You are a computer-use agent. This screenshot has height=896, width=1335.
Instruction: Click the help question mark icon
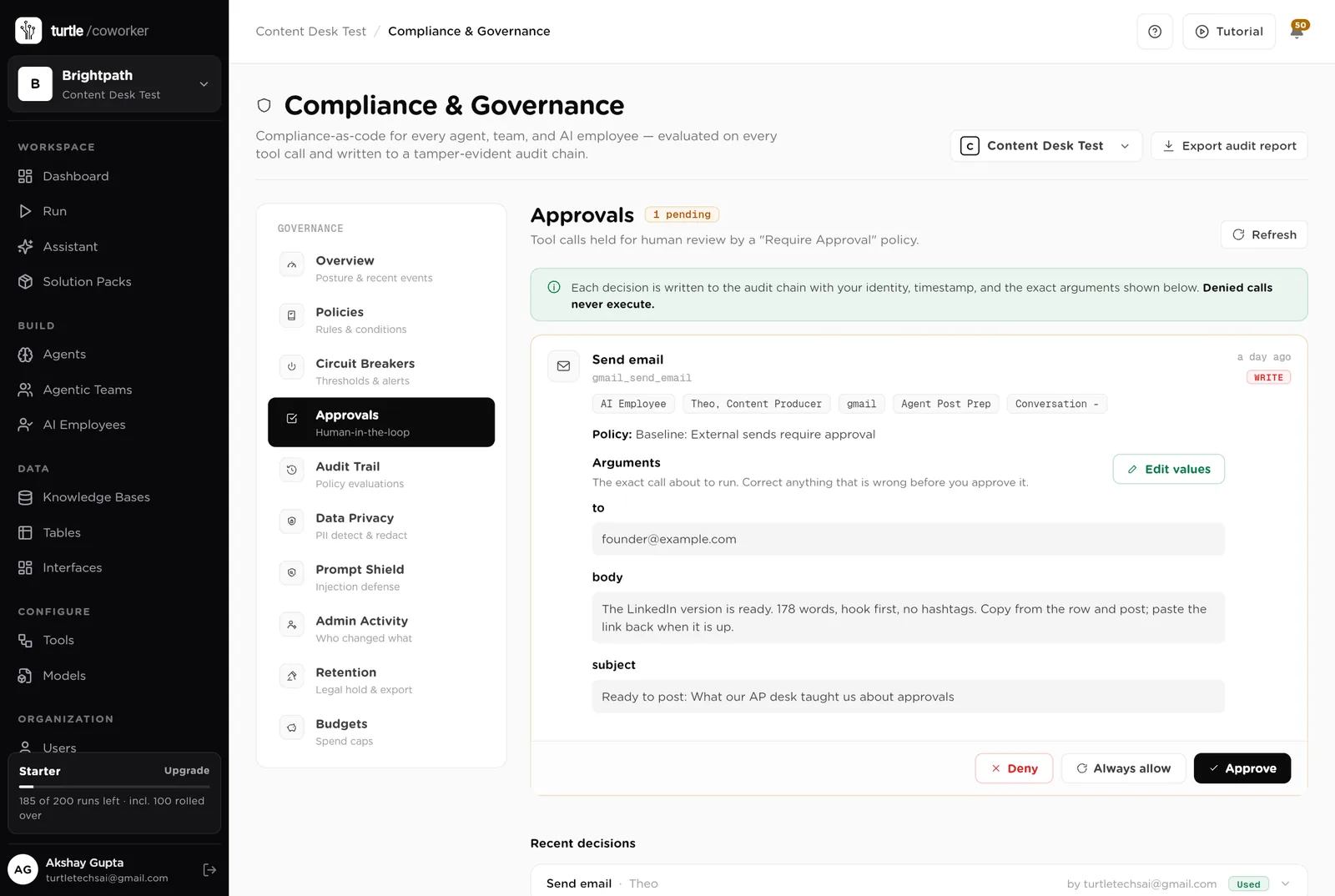[1155, 32]
